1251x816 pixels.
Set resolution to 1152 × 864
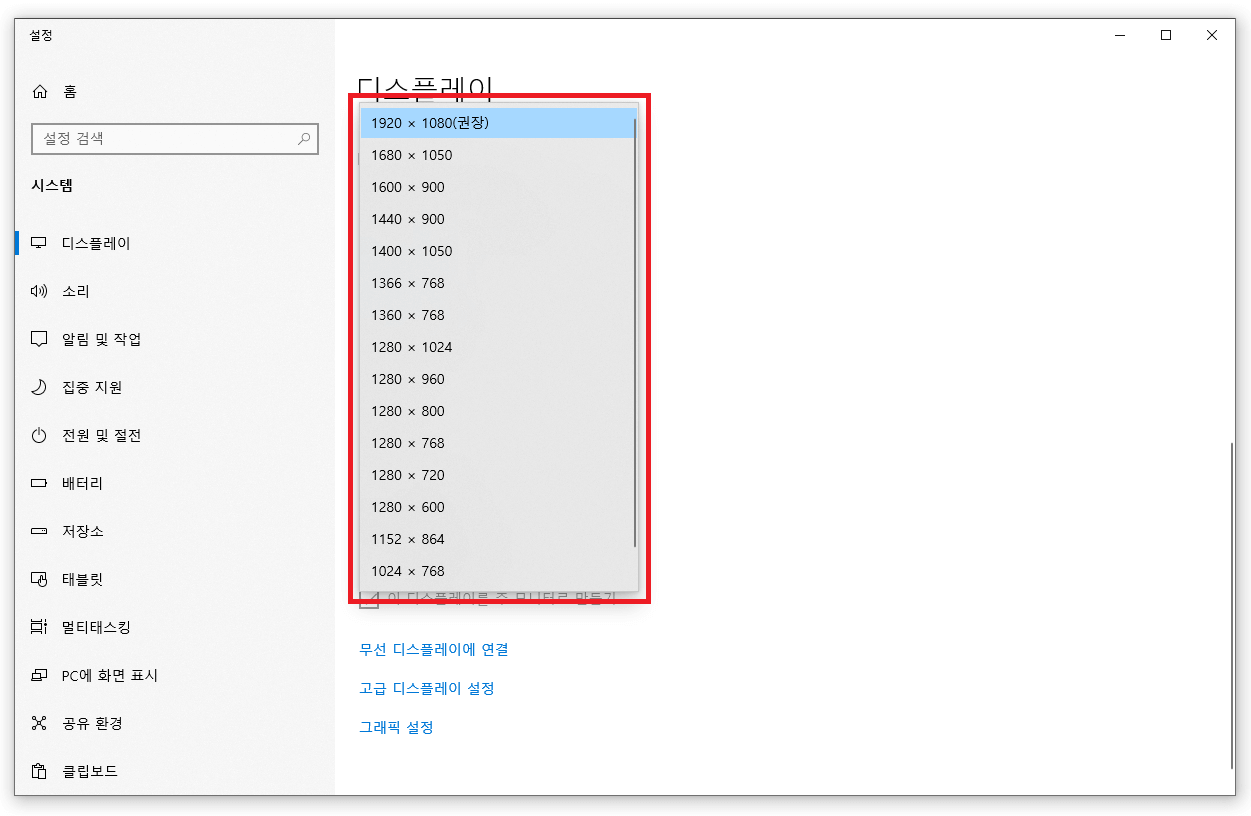click(498, 539)
